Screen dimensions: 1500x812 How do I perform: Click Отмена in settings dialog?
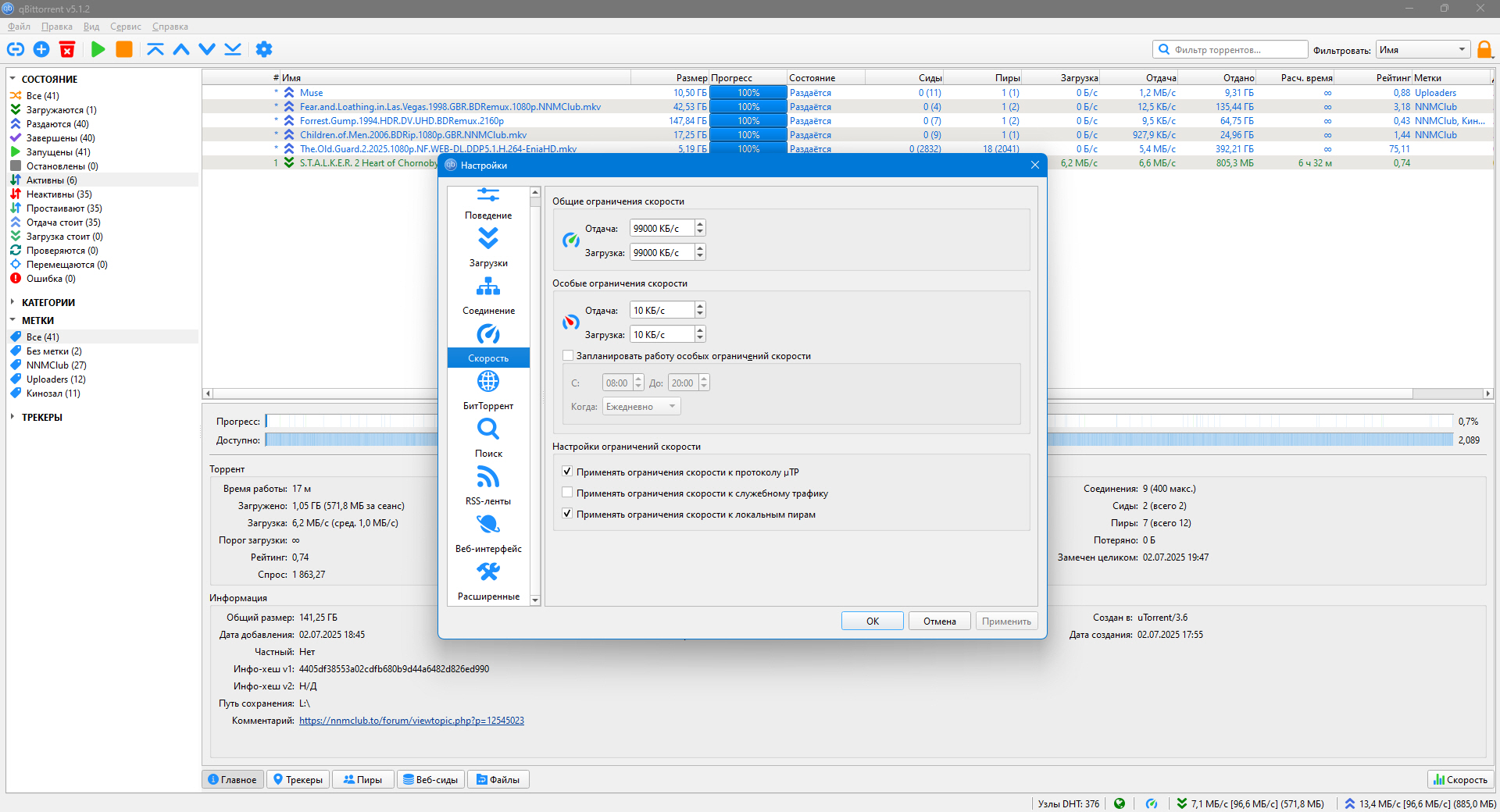coord(940,621)
